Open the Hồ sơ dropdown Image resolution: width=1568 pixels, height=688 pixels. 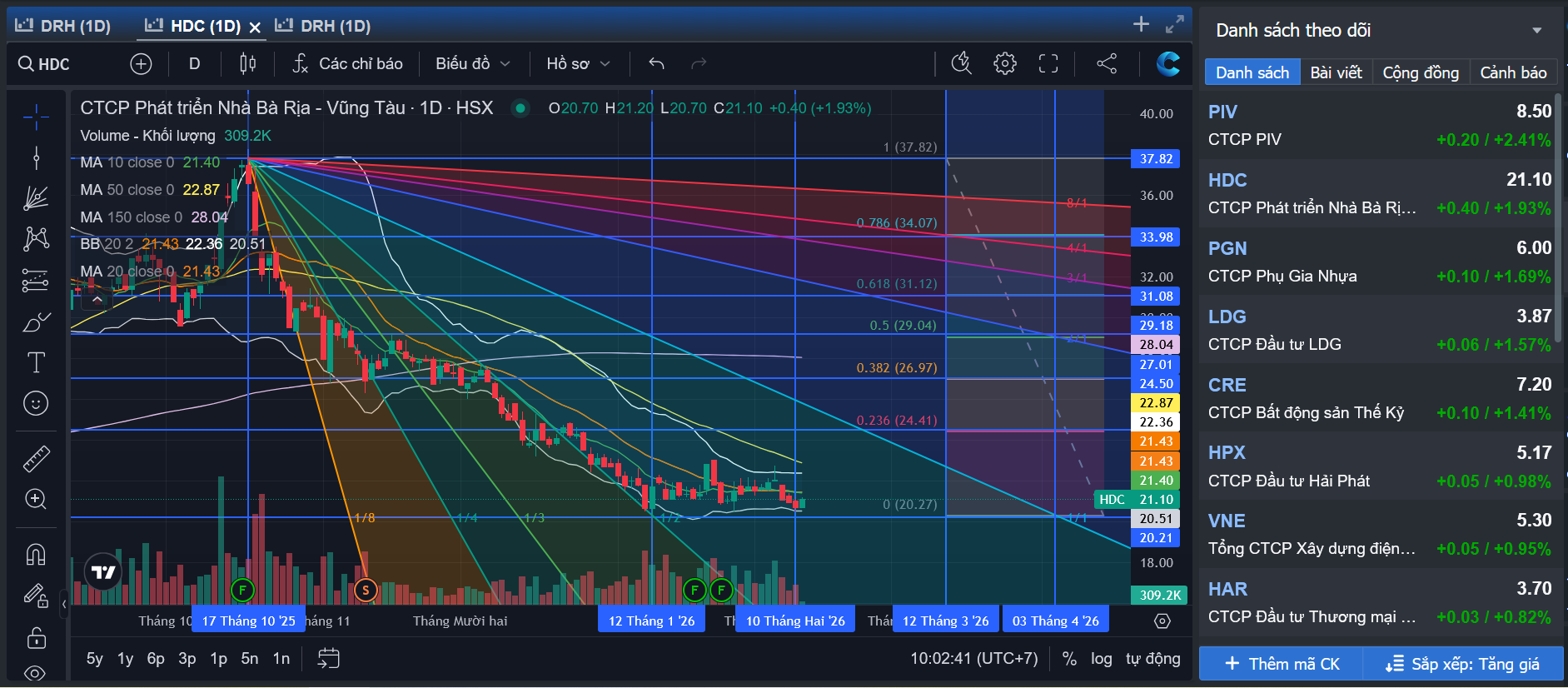pyautogui.click(x=579, y=64)
